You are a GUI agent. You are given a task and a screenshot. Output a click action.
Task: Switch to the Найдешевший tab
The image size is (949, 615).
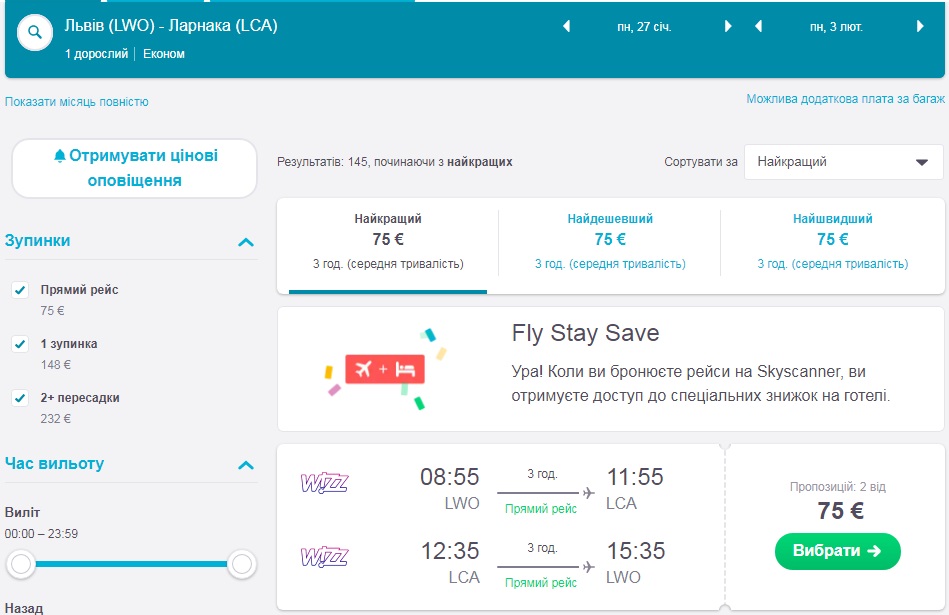point(609,241)
